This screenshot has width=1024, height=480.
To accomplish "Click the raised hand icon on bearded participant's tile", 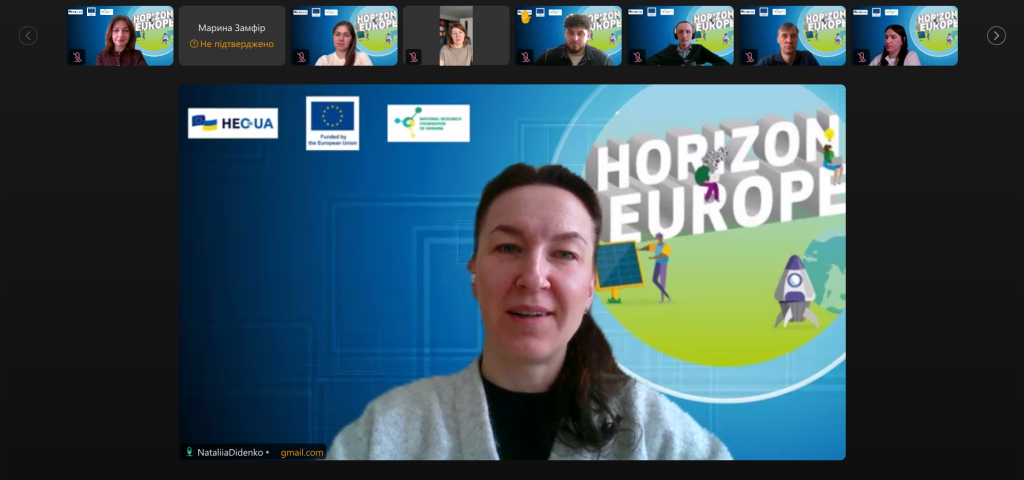I will tap(525, 17).
